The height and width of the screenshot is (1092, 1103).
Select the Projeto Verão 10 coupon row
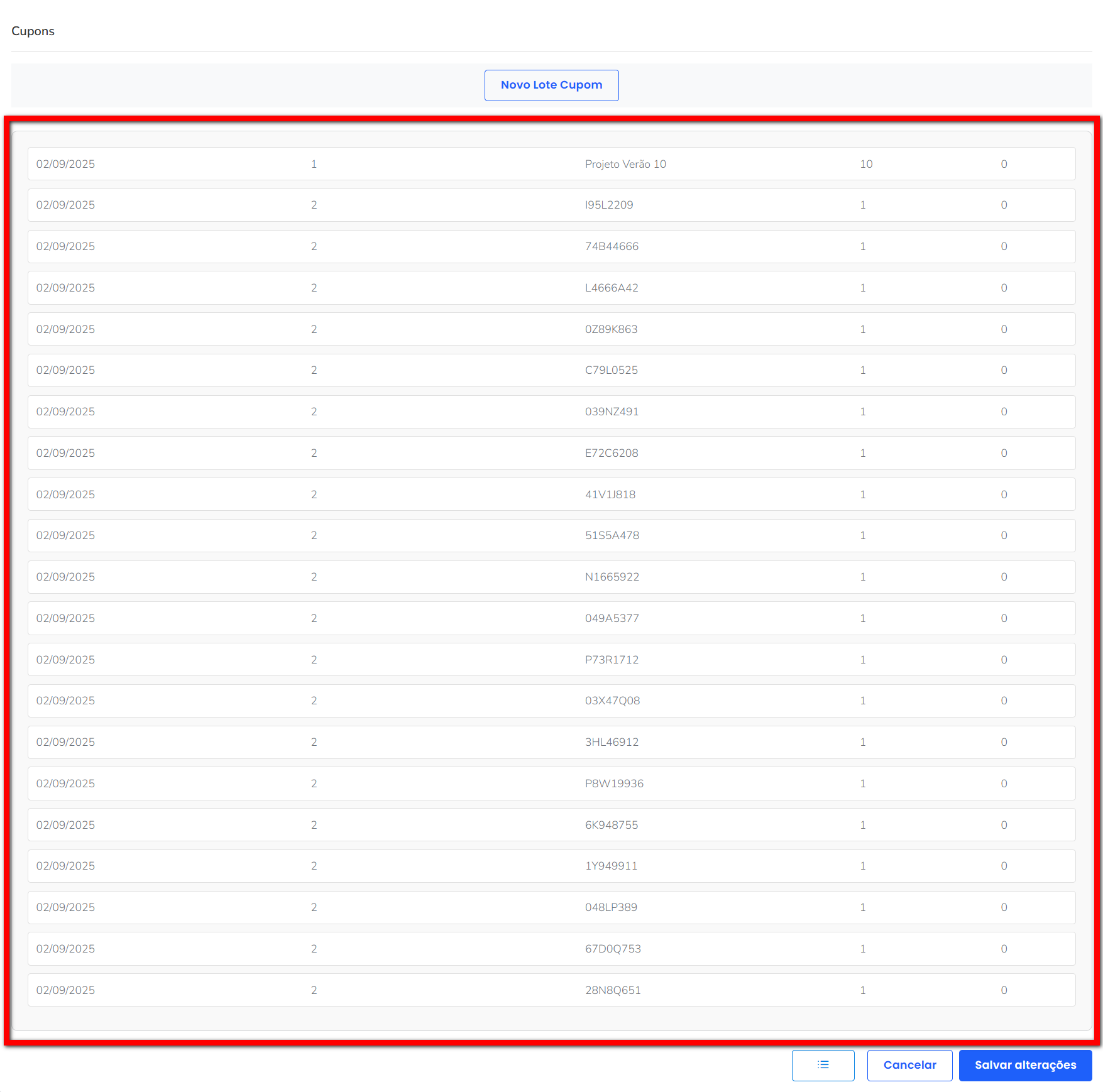(625, 164)
